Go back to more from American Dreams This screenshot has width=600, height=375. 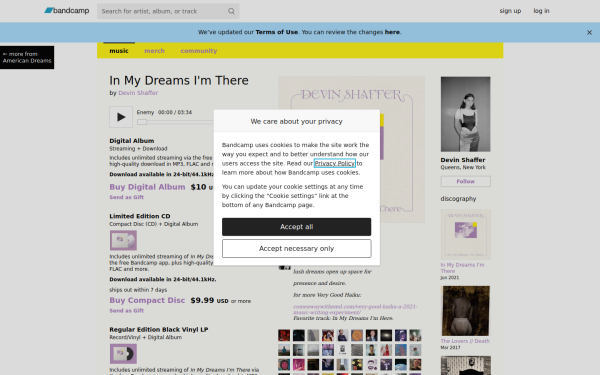coord(27,57)
